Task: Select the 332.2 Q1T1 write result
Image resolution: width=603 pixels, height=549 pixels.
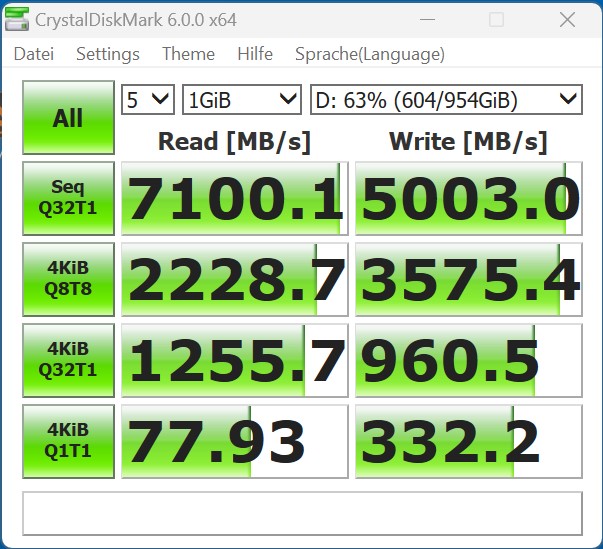Action: point(469,441)
